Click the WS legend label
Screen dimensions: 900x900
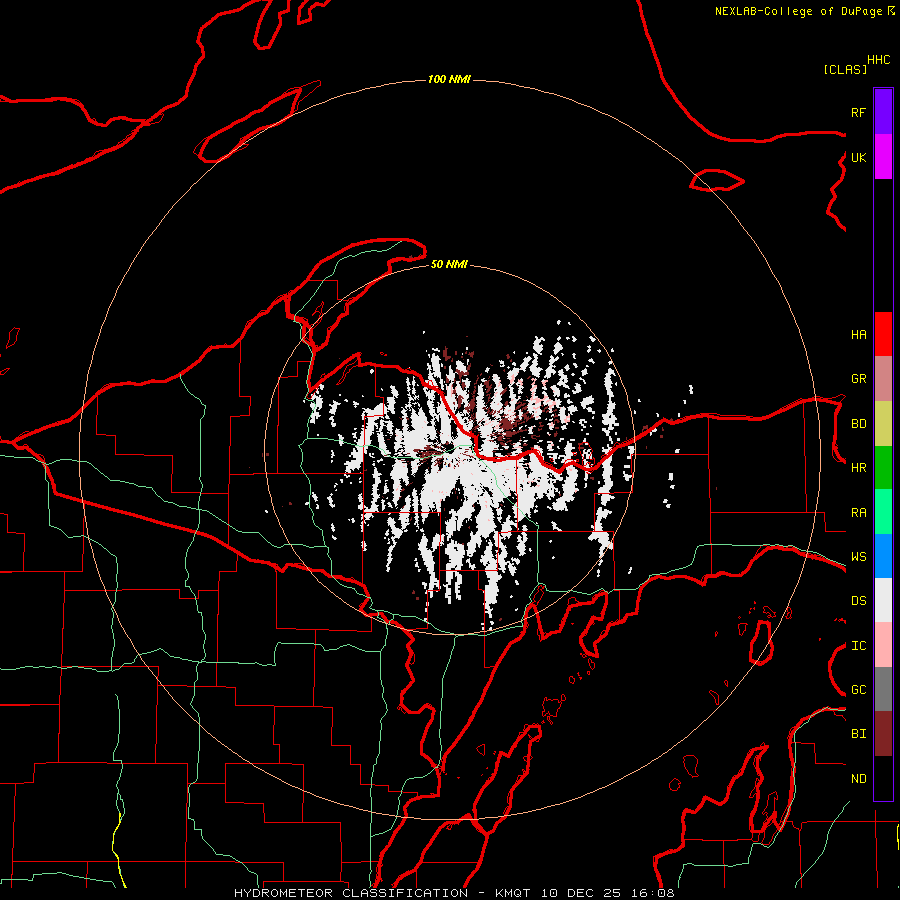(858, 557)
